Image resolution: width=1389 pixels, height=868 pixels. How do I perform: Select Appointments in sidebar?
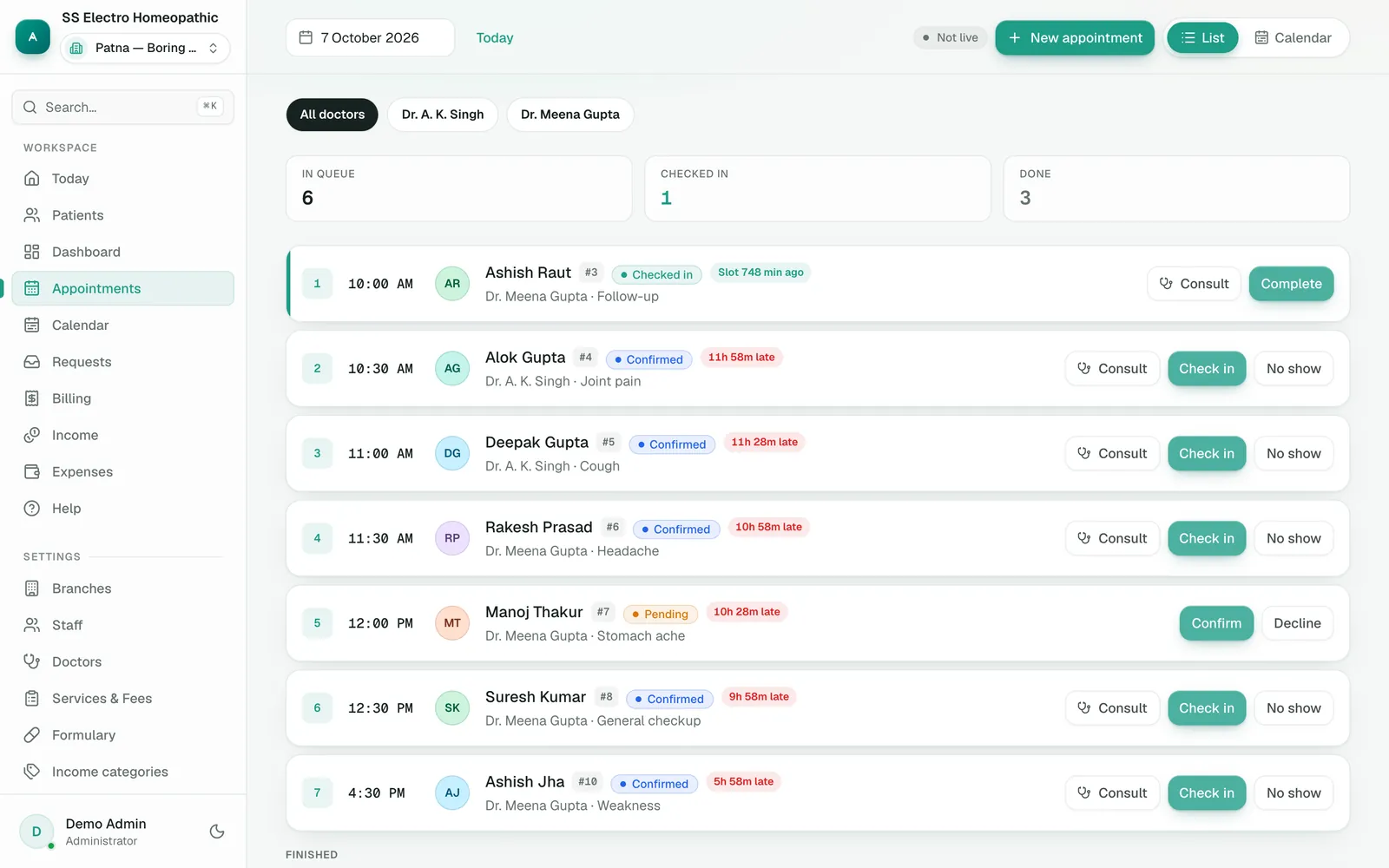click(x=122, y=288)
